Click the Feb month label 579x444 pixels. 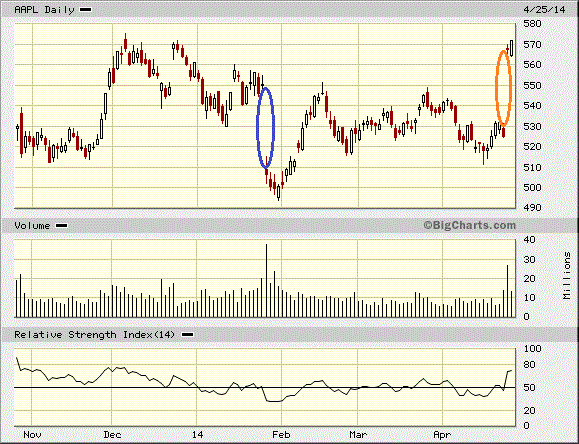click(x=281, y=434)
